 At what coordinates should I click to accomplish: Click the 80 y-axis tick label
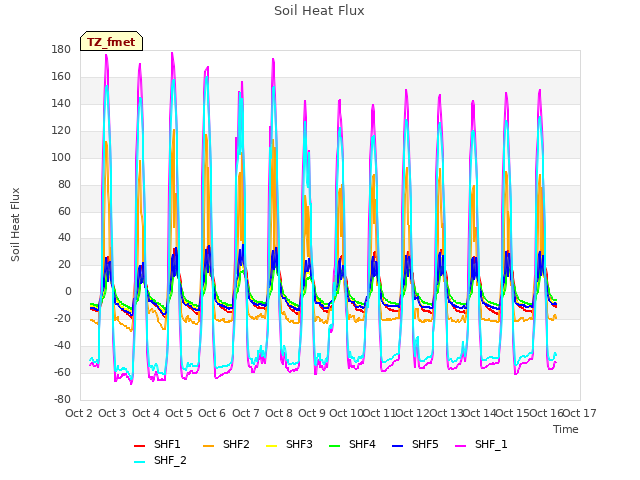click(x=64, y=184)
